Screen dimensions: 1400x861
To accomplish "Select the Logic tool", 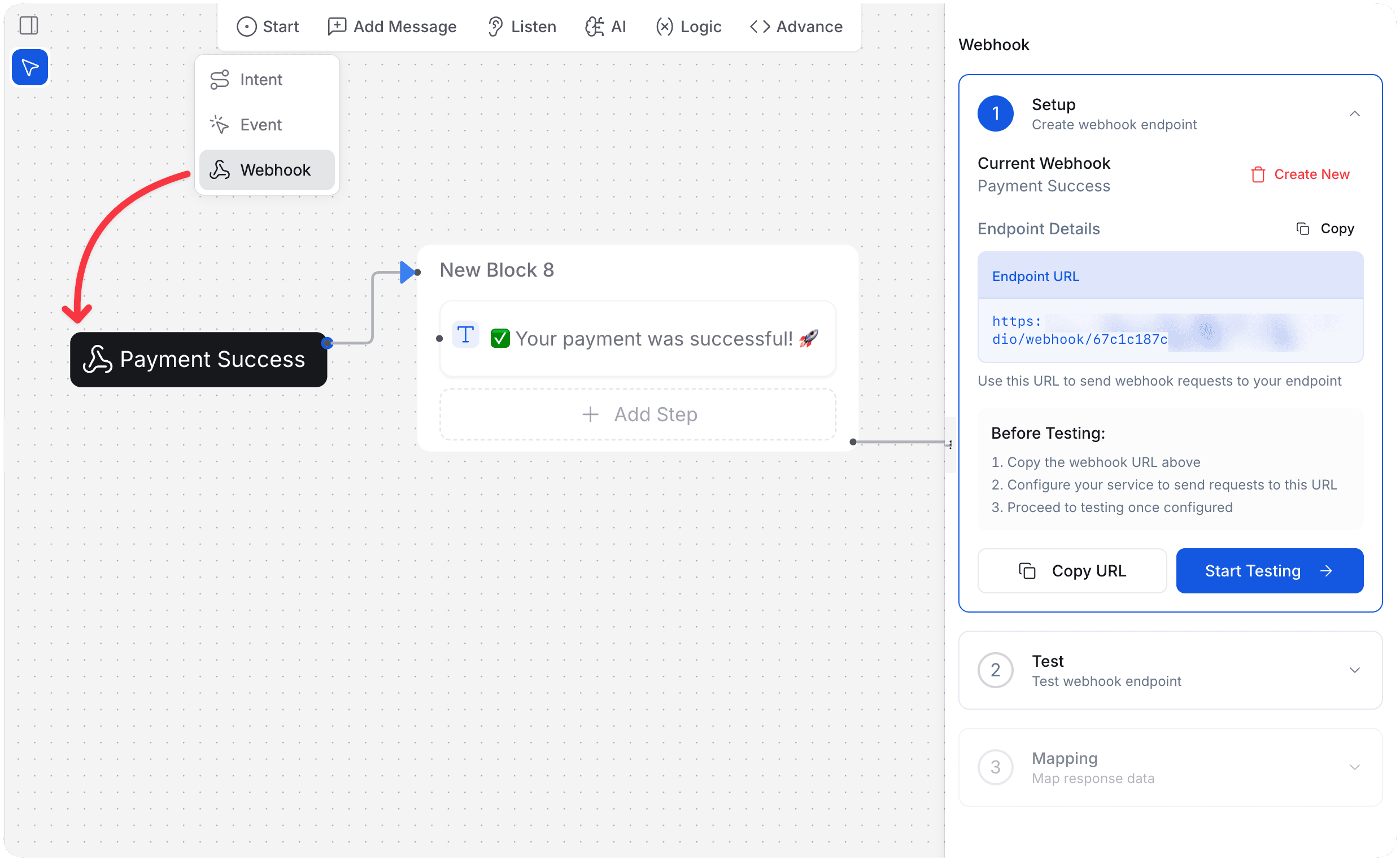I will tap(688, 26).
